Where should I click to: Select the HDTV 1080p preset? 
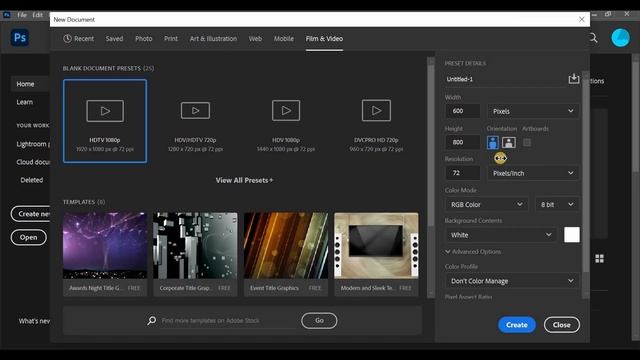tap(105, 121)
